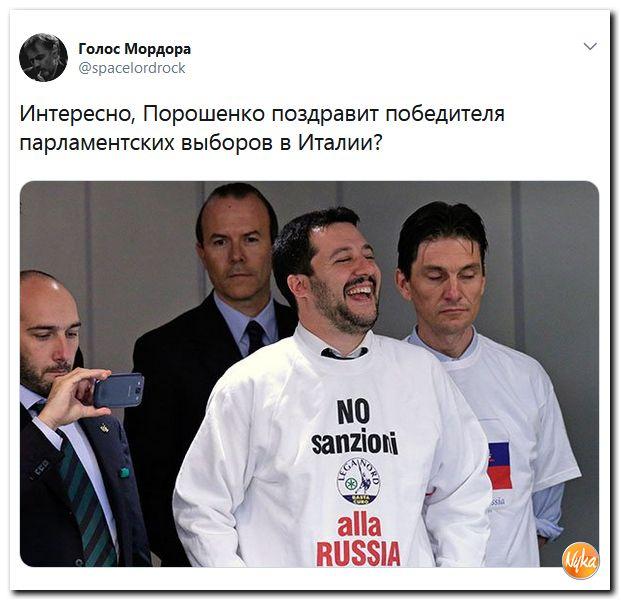
Task: Click the dark tie of the suited man
Action: [x=255, y=337]
